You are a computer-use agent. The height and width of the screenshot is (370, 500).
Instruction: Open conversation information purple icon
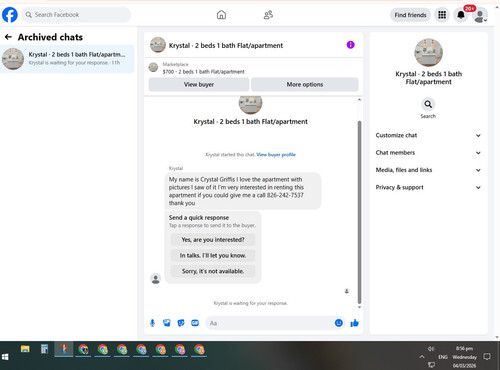point(350,45)
